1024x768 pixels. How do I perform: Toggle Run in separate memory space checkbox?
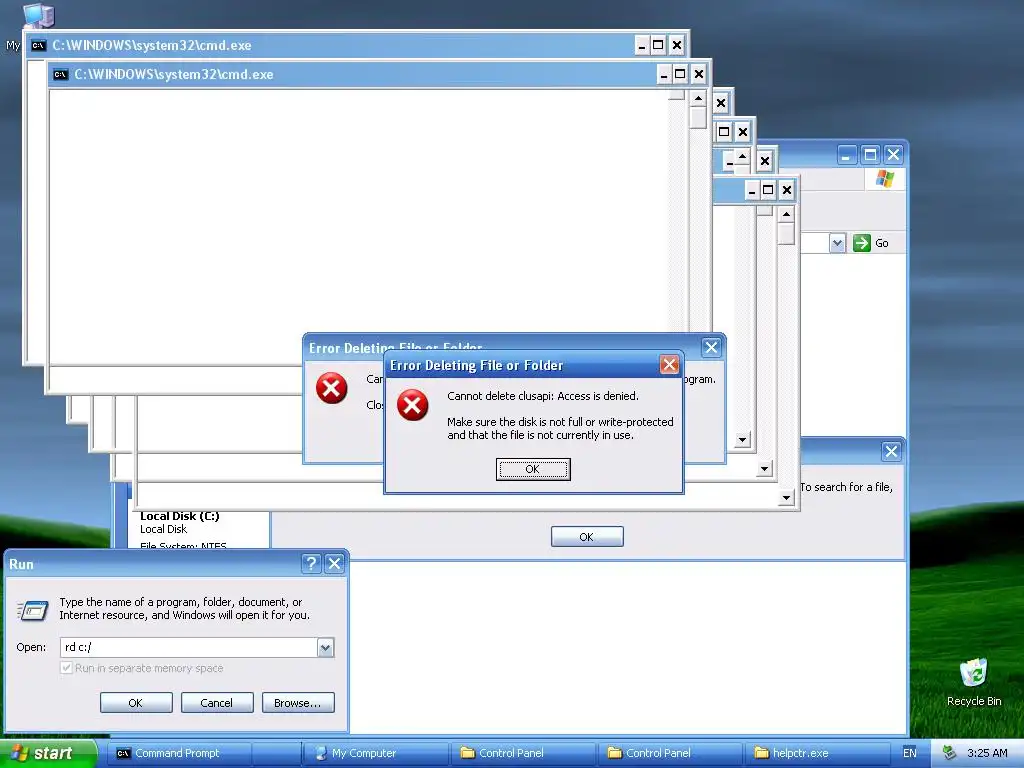66,668
